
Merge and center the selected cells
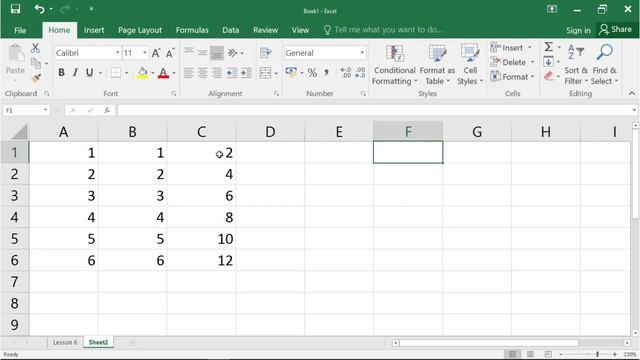point(265,73)
